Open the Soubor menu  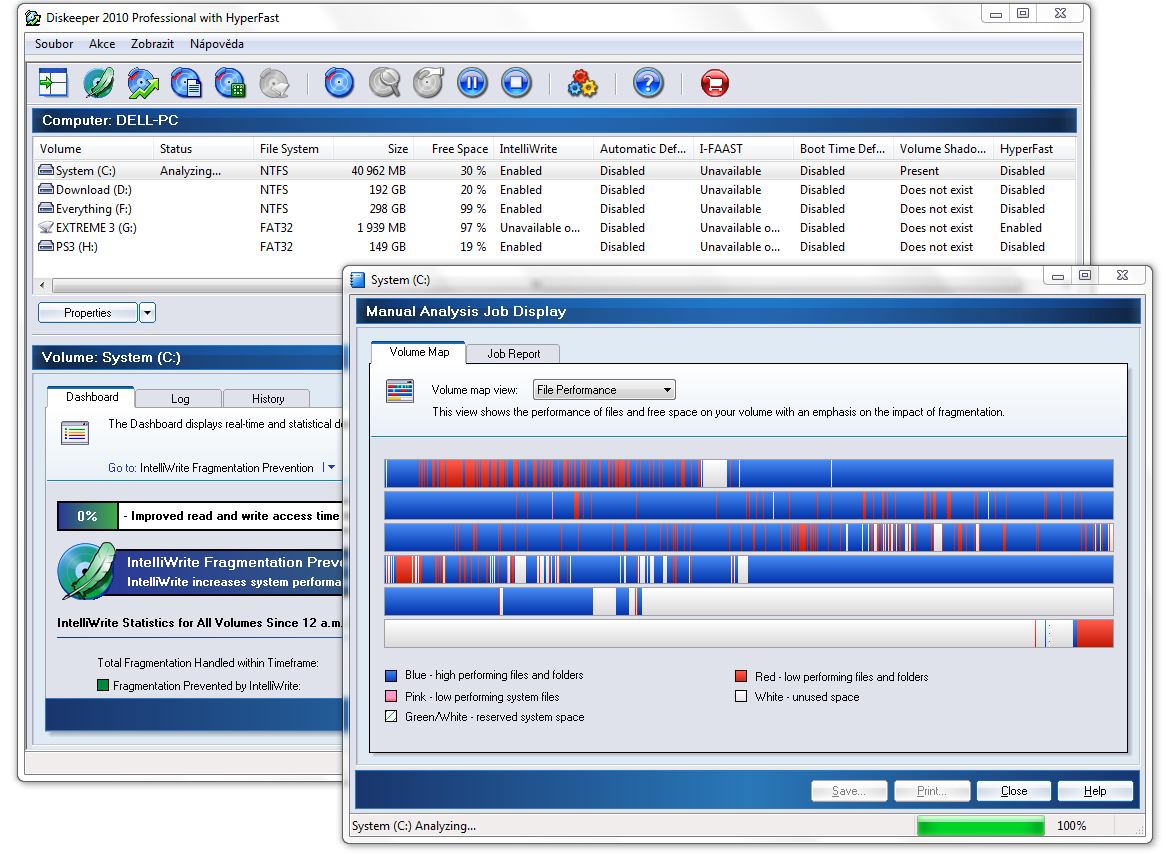coord(54,44)
